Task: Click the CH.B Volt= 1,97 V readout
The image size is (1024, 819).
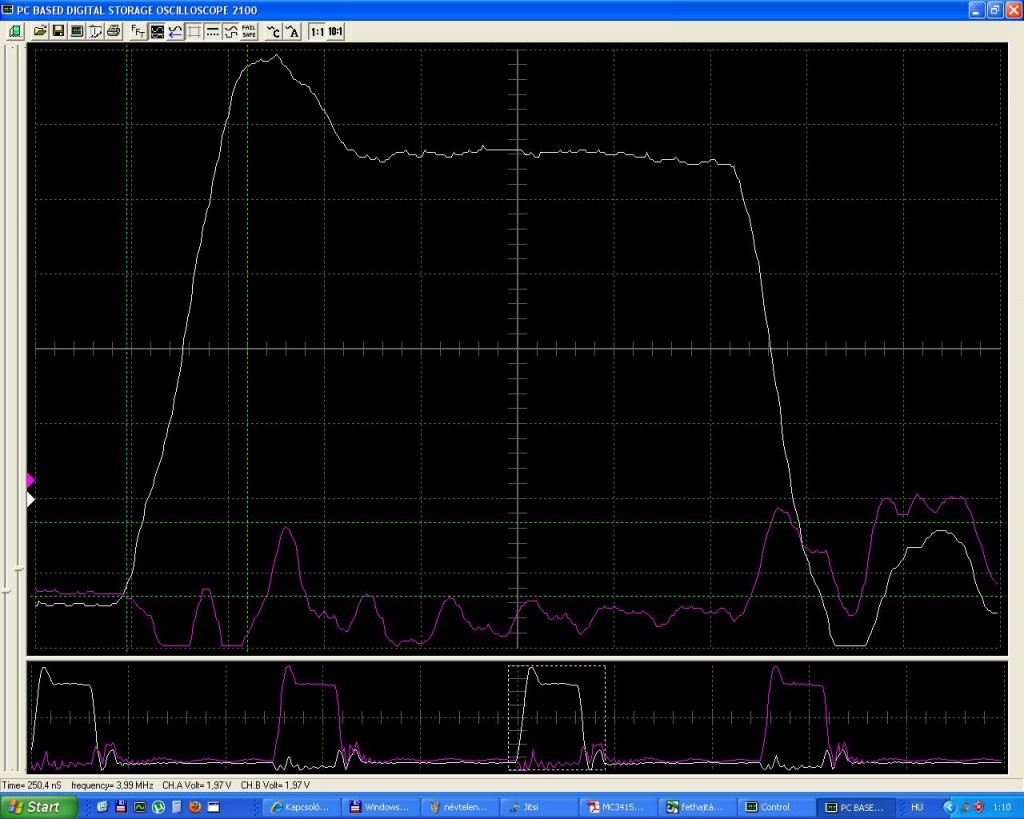Action: (275, 785)
